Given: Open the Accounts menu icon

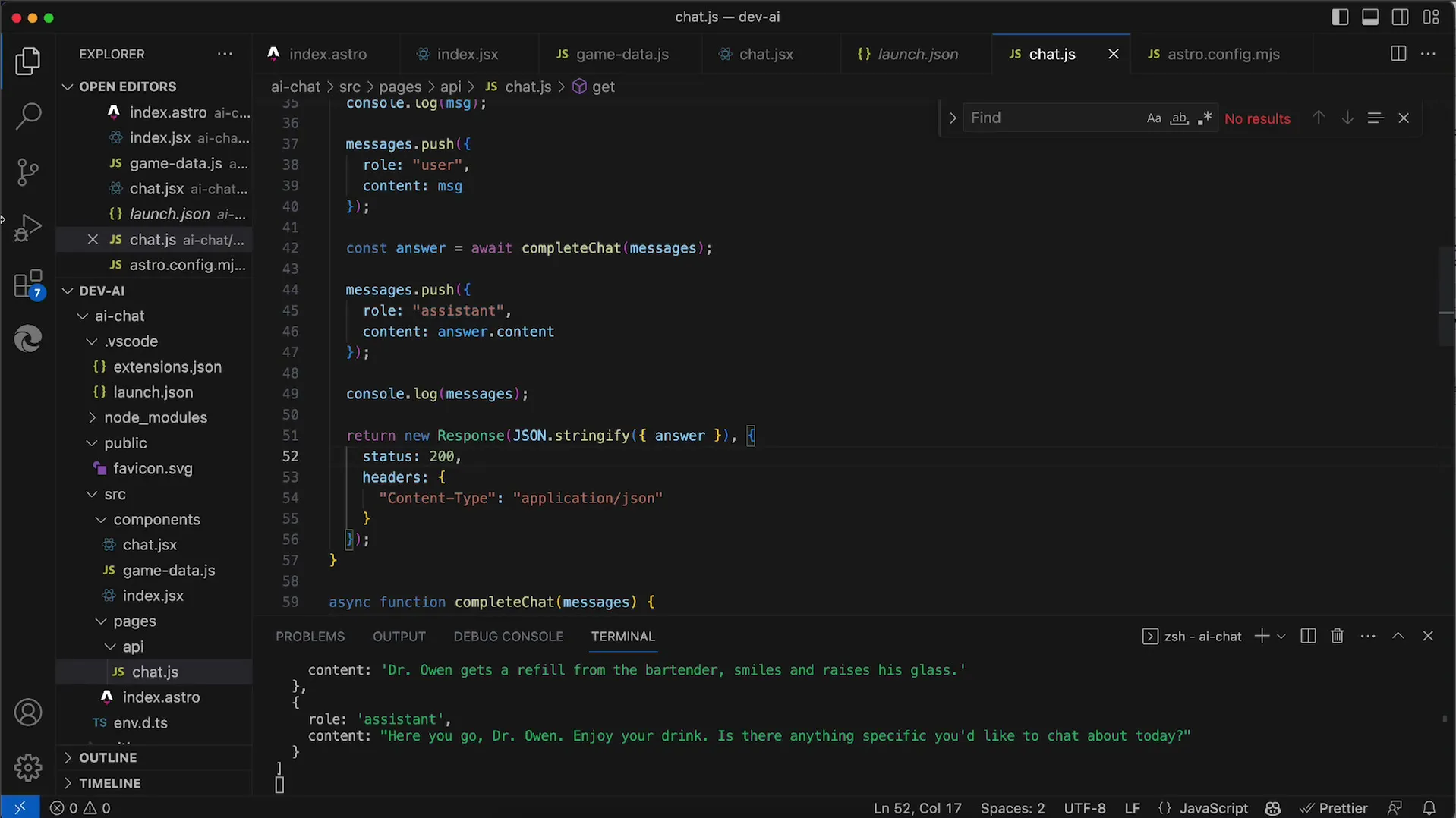Looking at the screenshot, I should (x=28, y=713).
